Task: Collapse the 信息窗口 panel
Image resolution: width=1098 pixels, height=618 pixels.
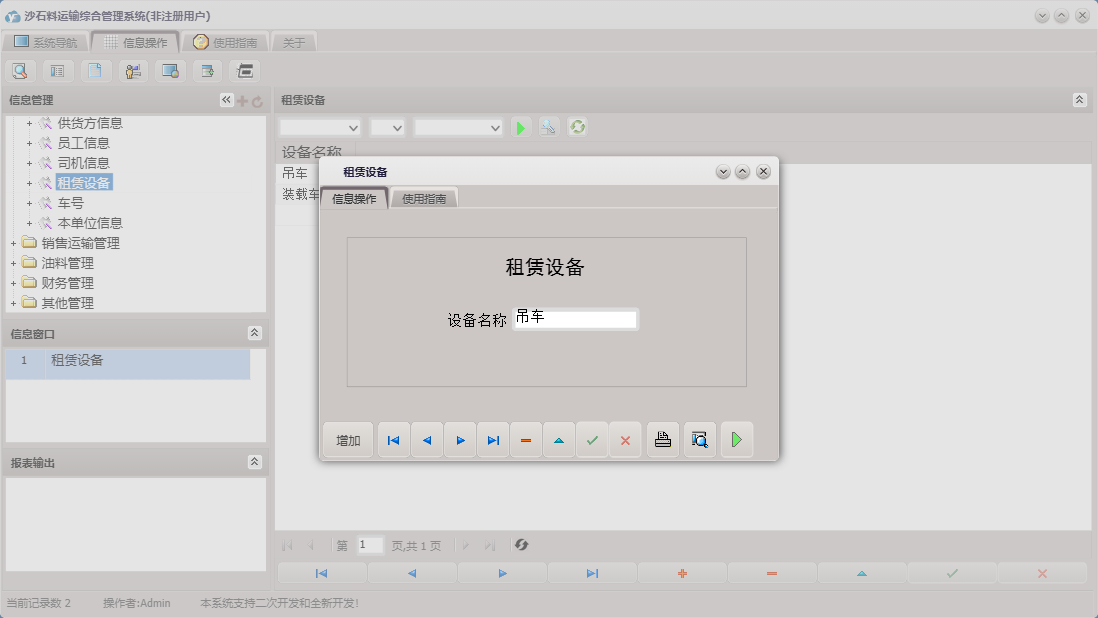Action: (255, 332)
